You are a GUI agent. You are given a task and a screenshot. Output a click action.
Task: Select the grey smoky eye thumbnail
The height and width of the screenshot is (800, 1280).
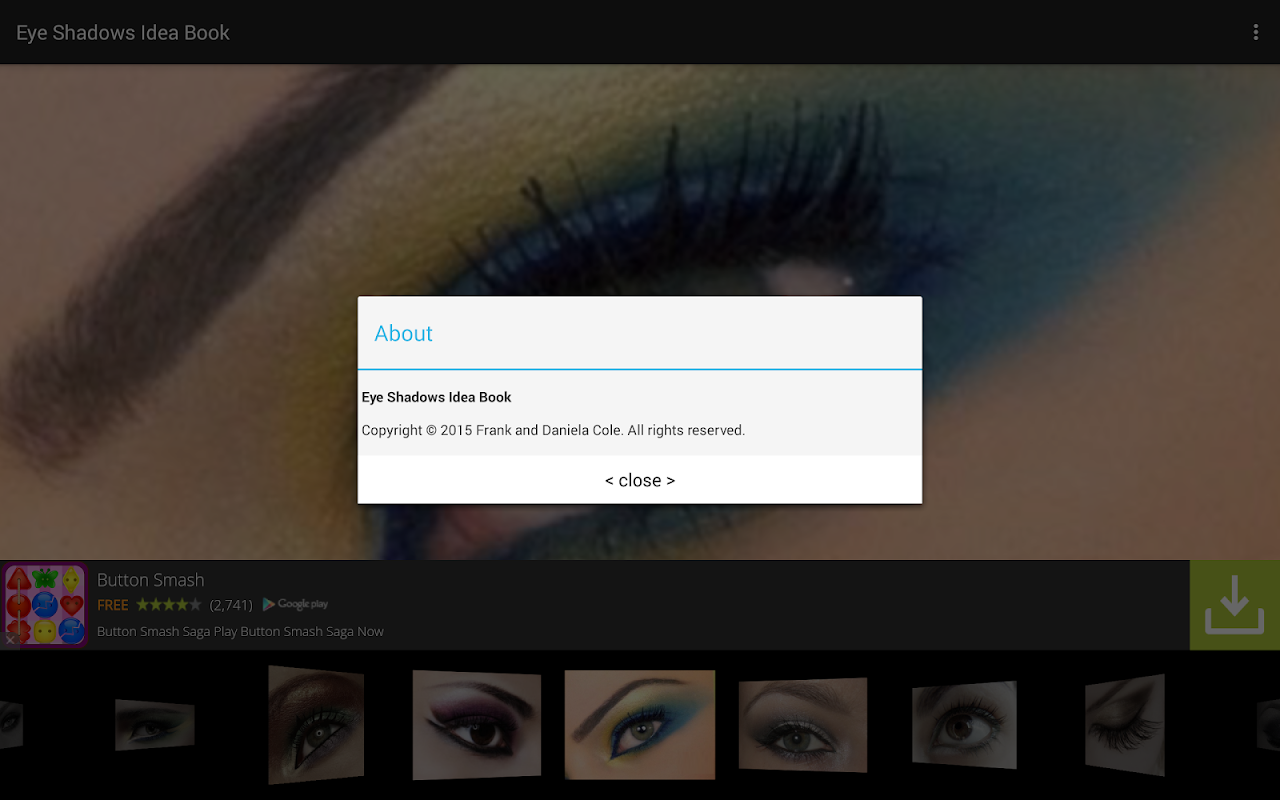point(803,725)
